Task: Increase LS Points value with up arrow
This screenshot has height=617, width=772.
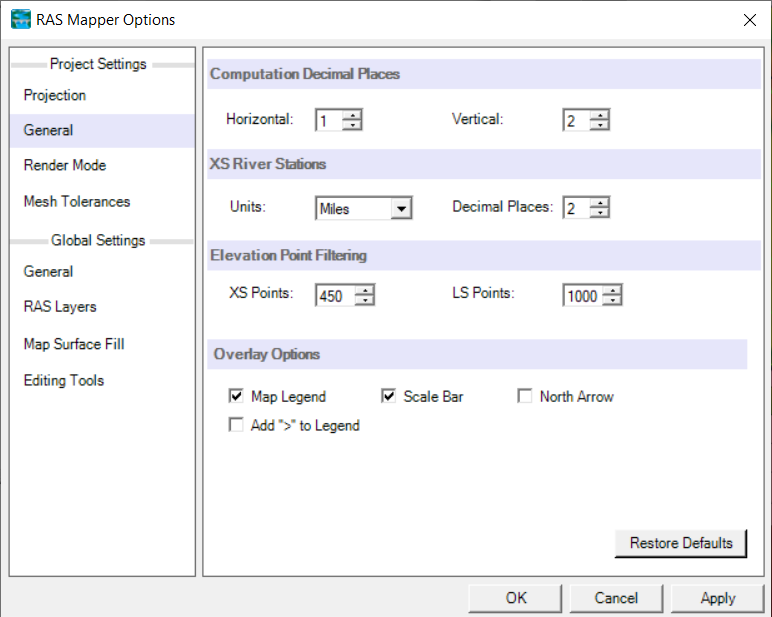Action: (x=612, y=290)
